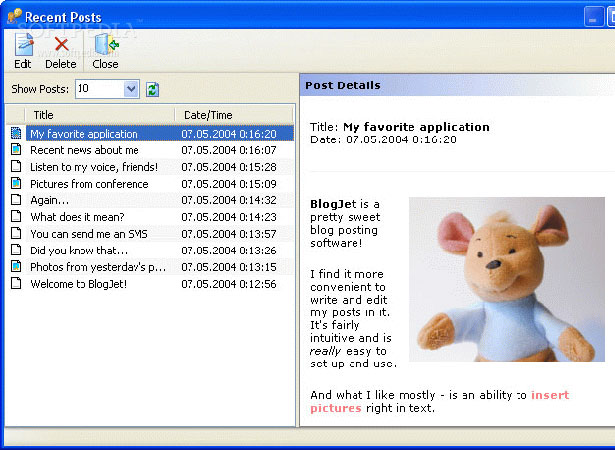Click the bold BlogJet word in post body

(x=333, y=204)
